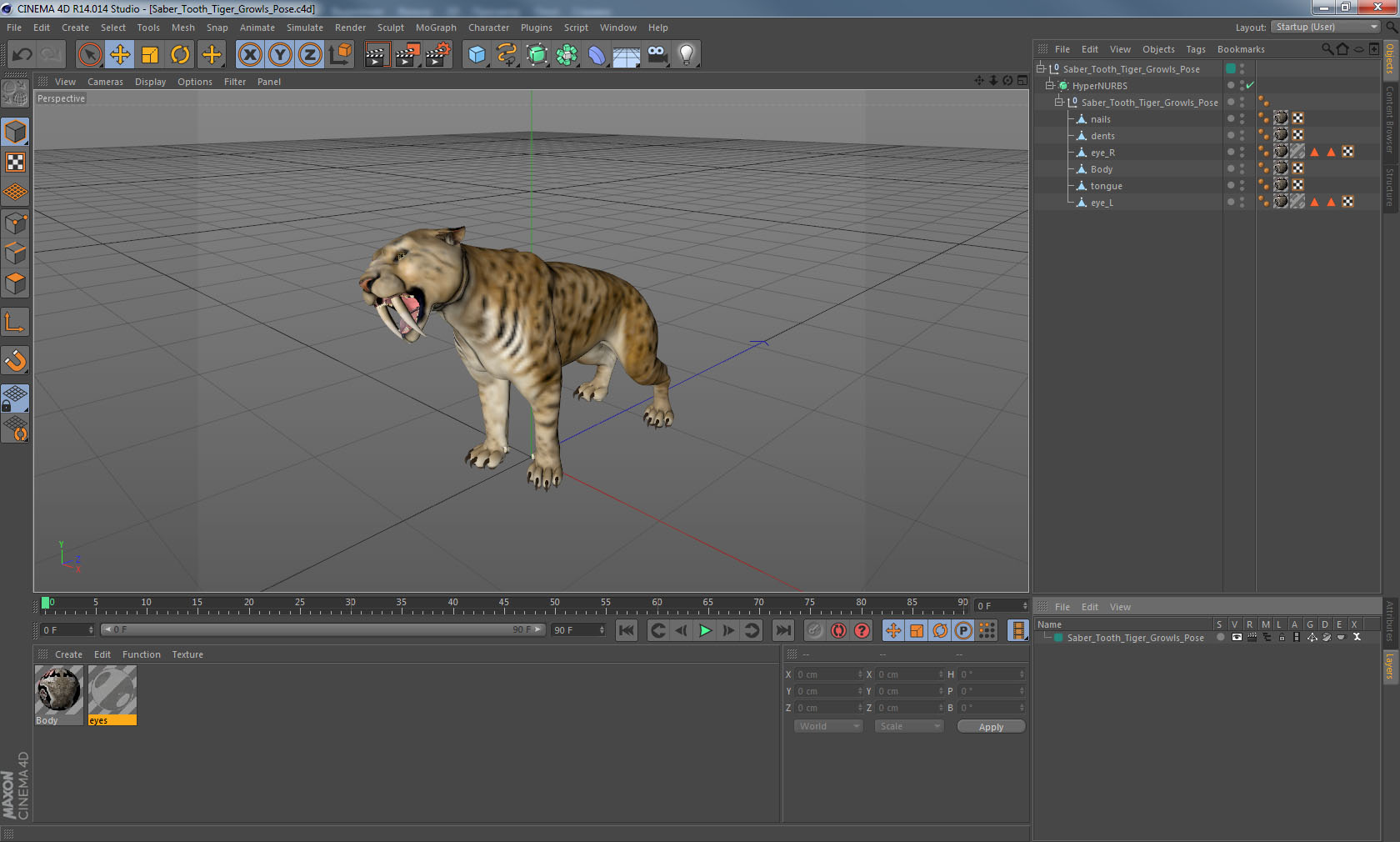The height and width of the screenshot is (842, 1400).
Task: Select the Body object in tree
Action: (x=1101, y=169)
